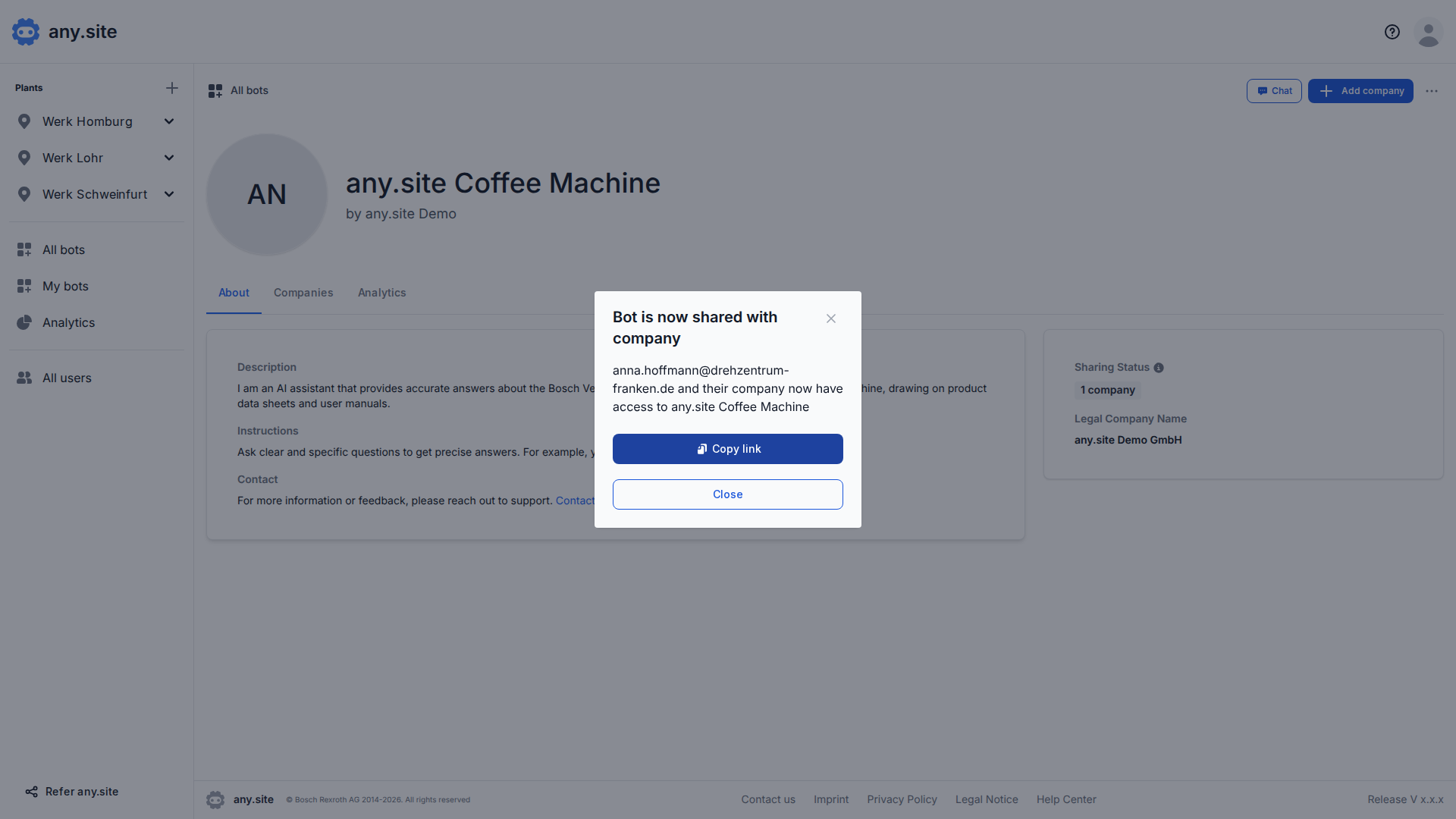Click the Analytics pie chart sidebar icon
The height and width of the screenshot is (819, 1456).
(24, 322)
